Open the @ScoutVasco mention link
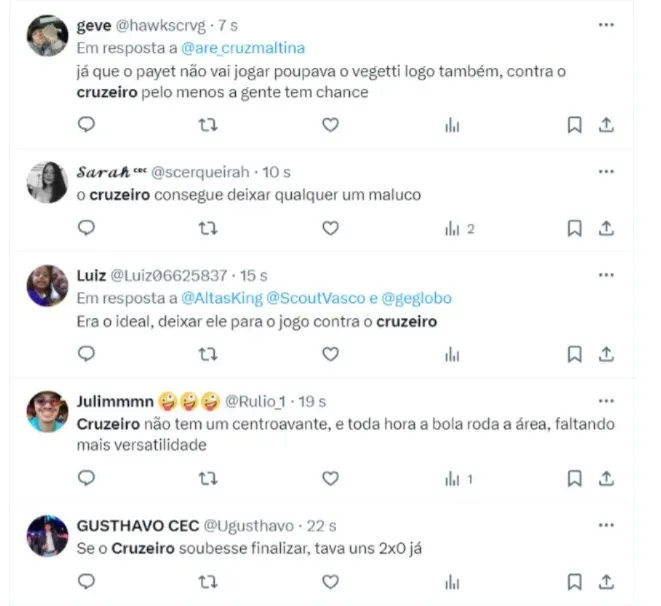 pos(316,298)
